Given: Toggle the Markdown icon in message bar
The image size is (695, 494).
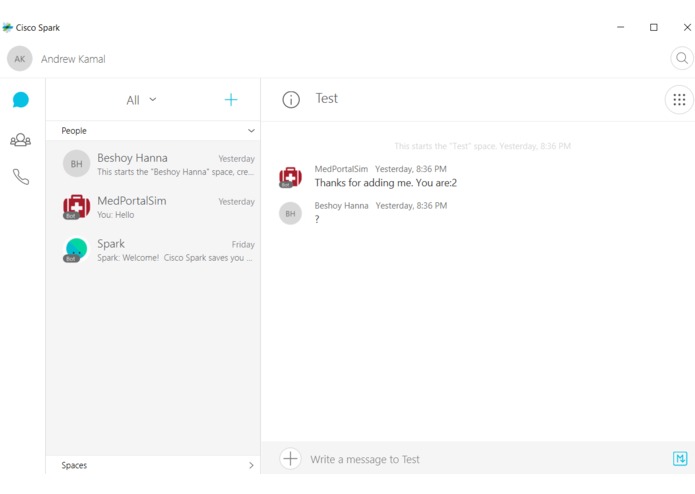Looking at the screenshot, I should click(x=680, y=459).
